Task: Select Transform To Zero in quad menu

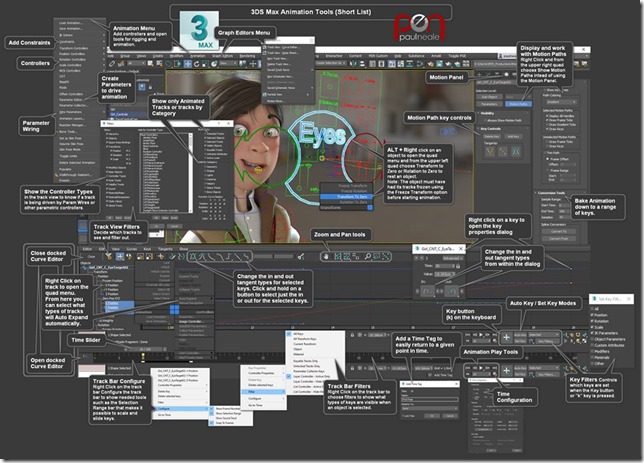Action: click(346, 197)
